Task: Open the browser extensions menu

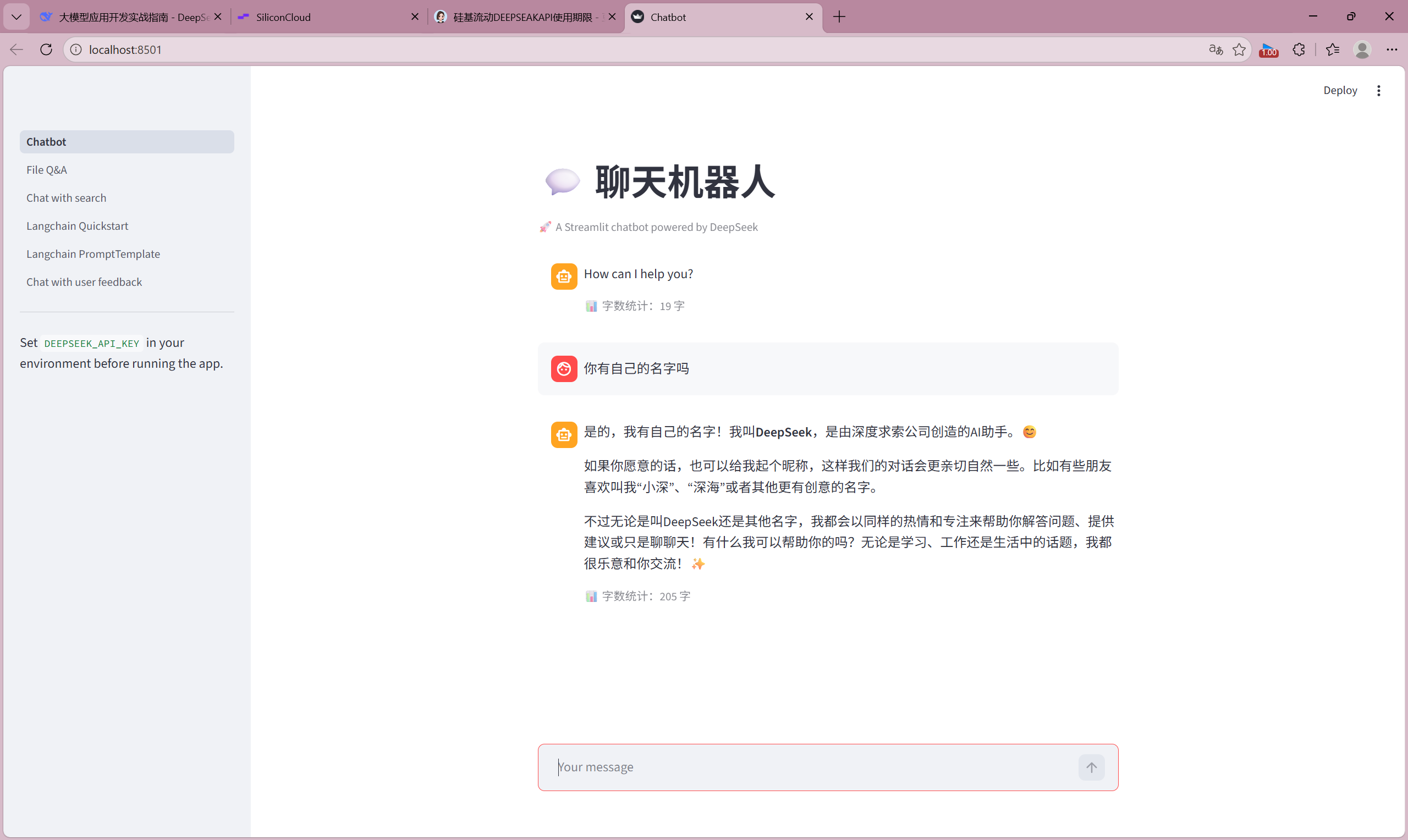Action: tap(1299, 50)
